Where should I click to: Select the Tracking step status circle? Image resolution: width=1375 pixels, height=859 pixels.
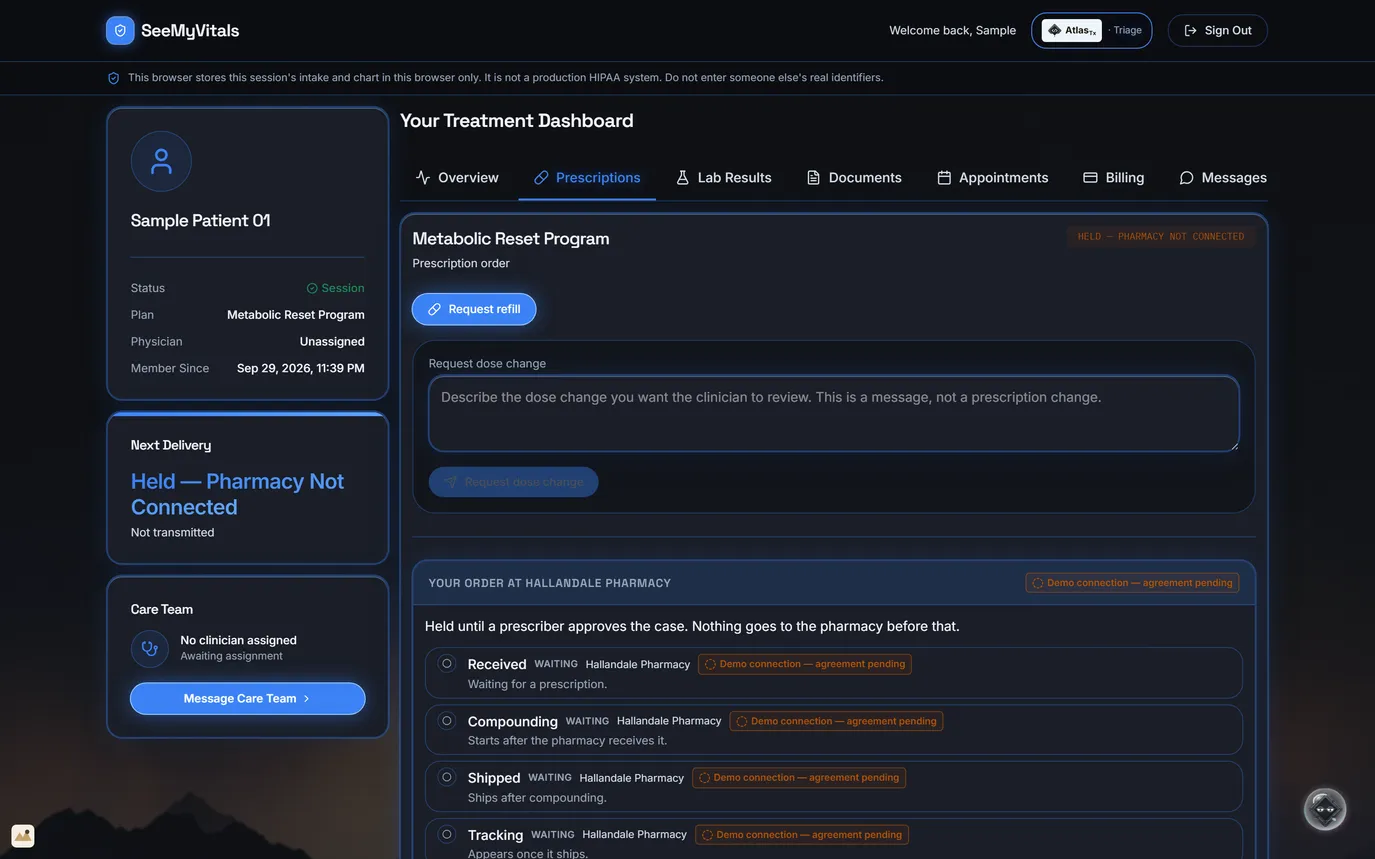447,834
